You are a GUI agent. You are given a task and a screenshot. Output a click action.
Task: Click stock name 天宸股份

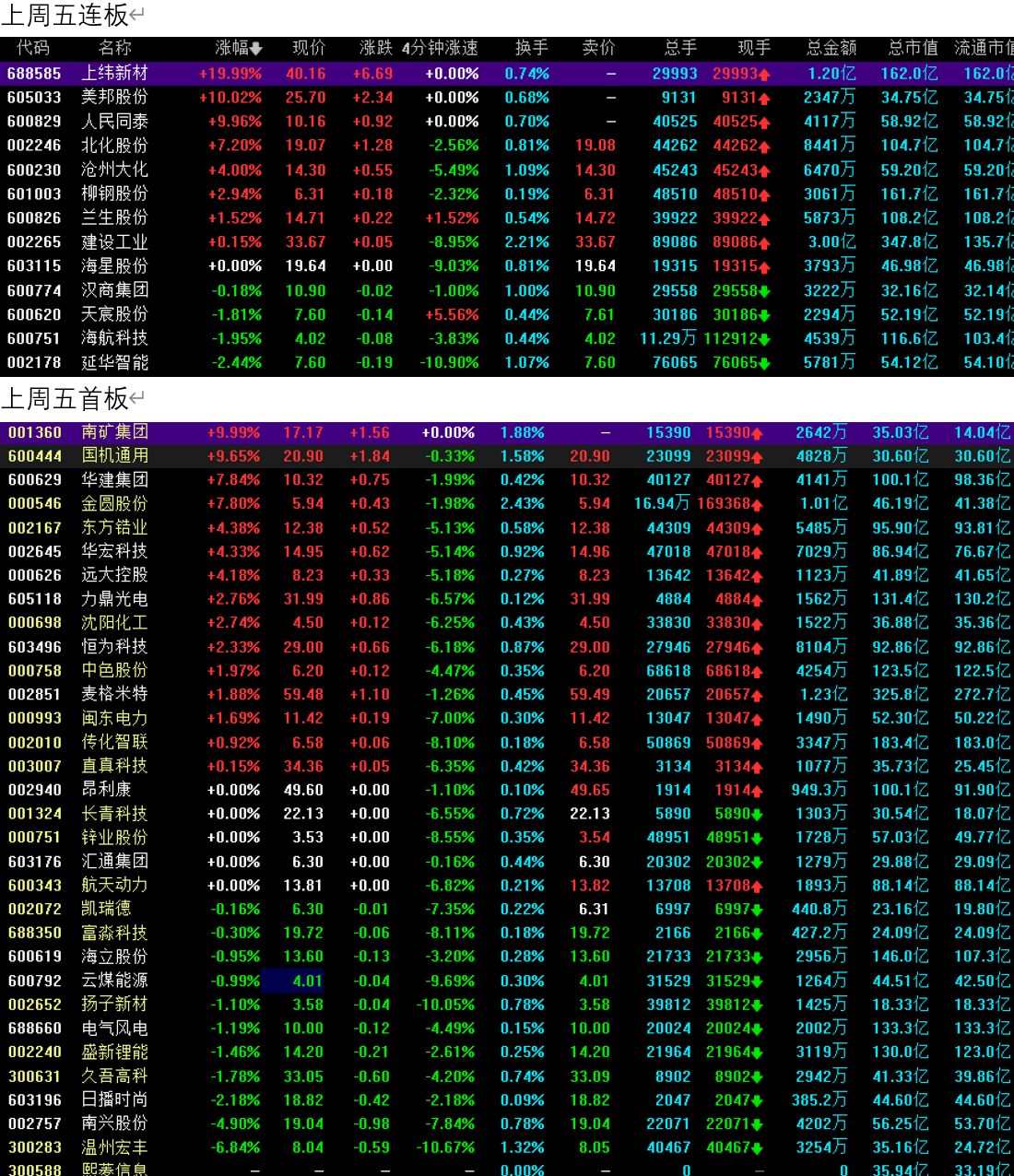[114, 314]
